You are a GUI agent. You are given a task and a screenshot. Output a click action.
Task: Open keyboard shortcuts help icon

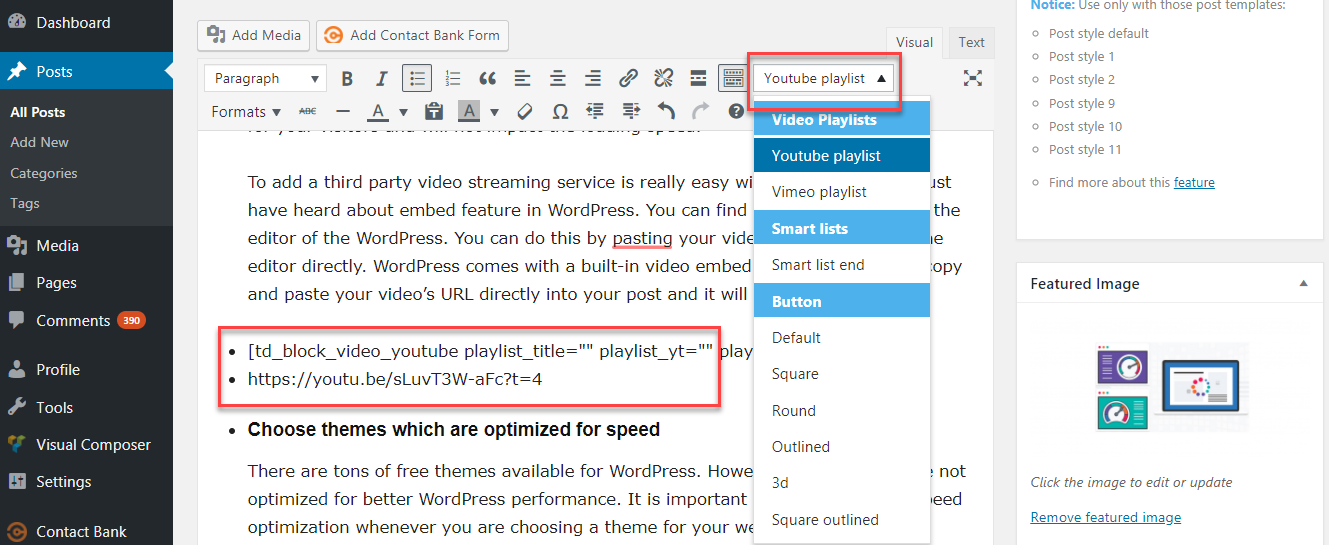tap(736, 111)
